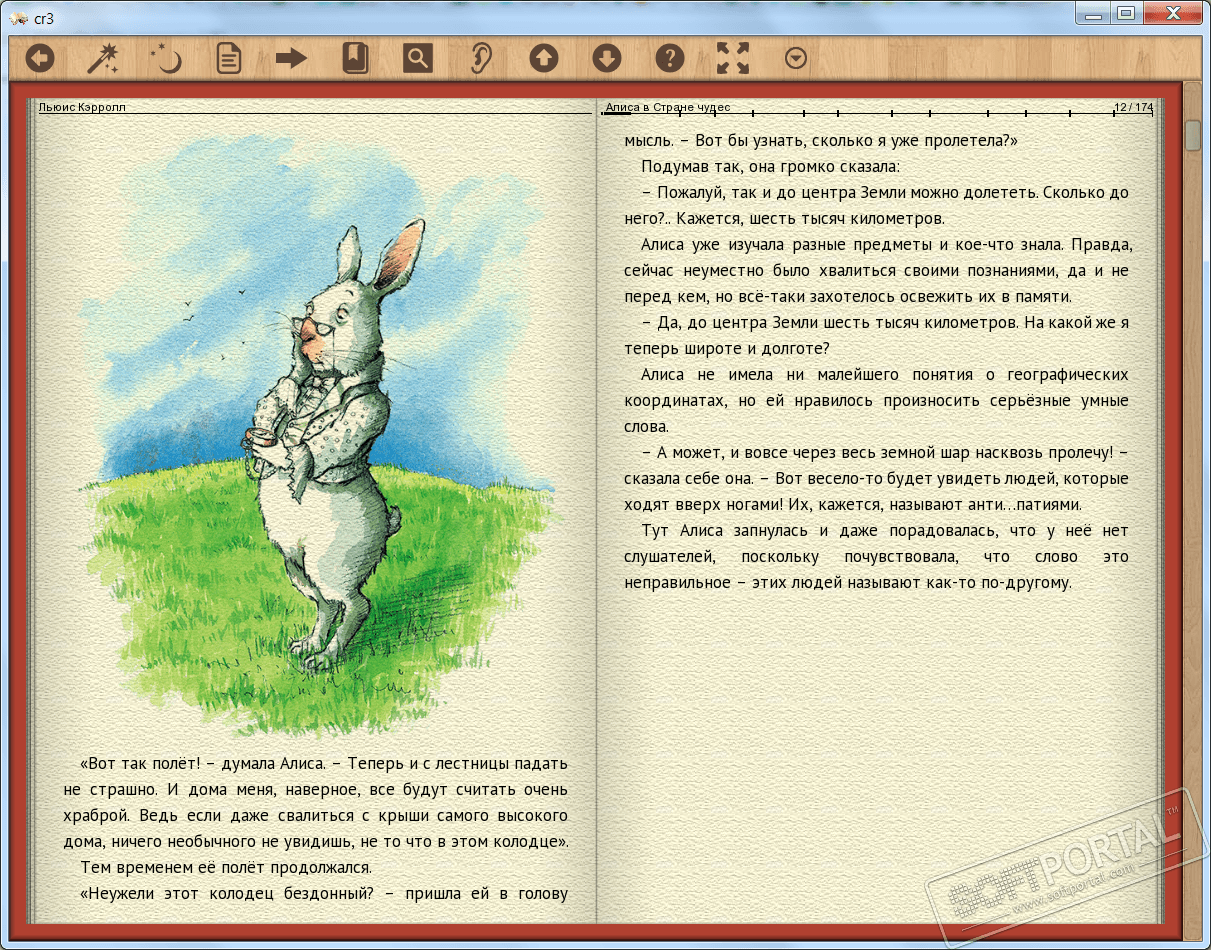Click the reading progress bar in header
This screenshot has height=950, width=1211.
pyautogui.click(x=877, y=114)
